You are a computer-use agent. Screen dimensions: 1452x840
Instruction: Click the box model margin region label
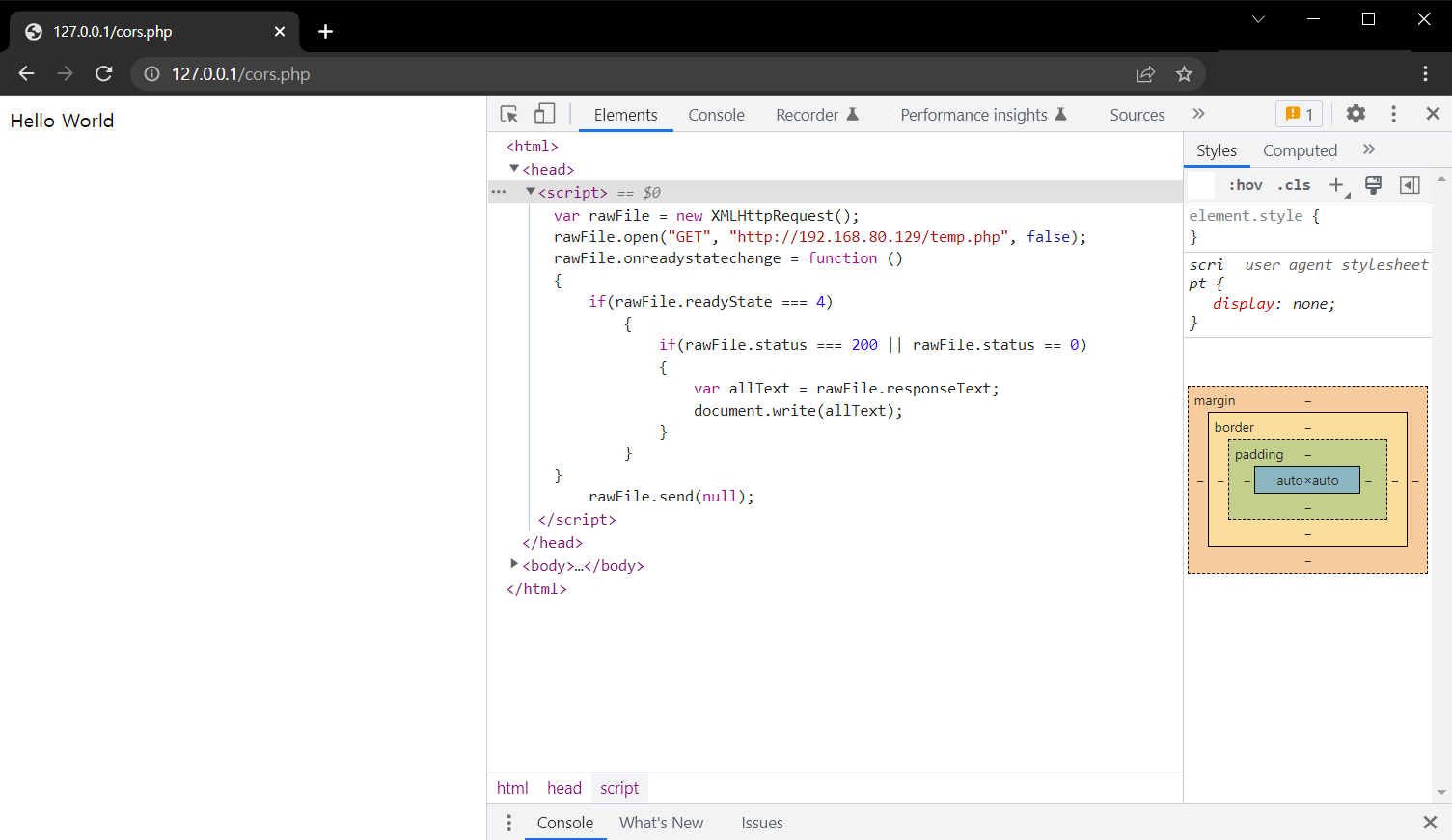coord(1214,401)
